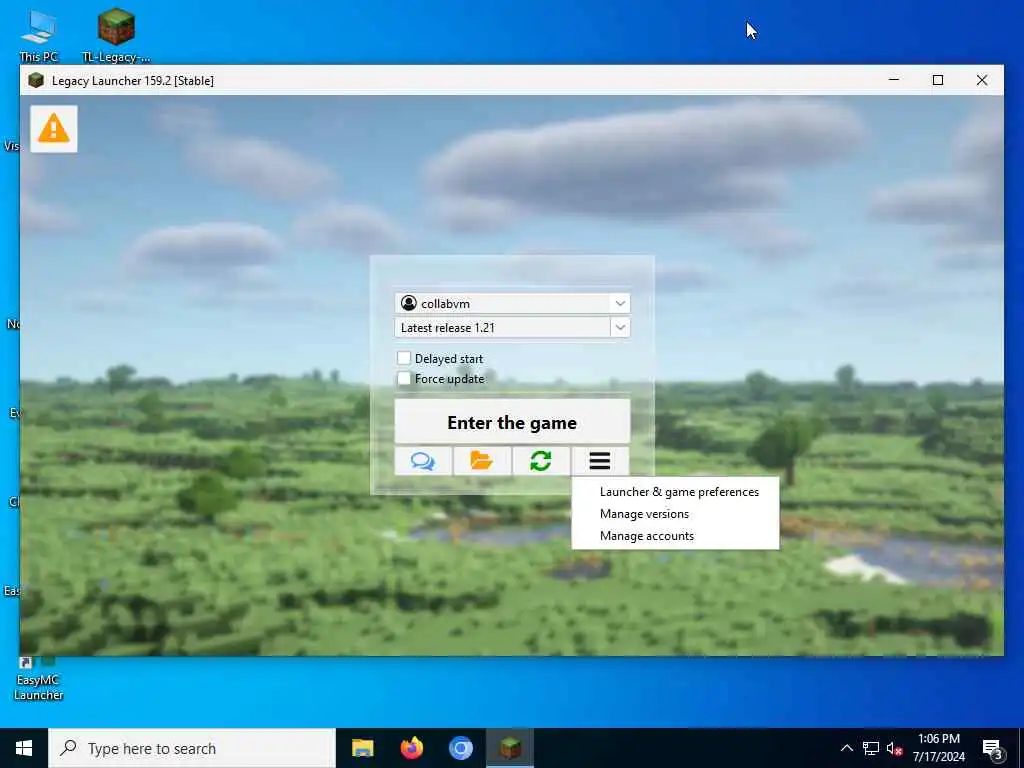Screen dimensions: 1024x768
Task: Click the Legacy Launcher title bar icon
Action: [36, 80]
